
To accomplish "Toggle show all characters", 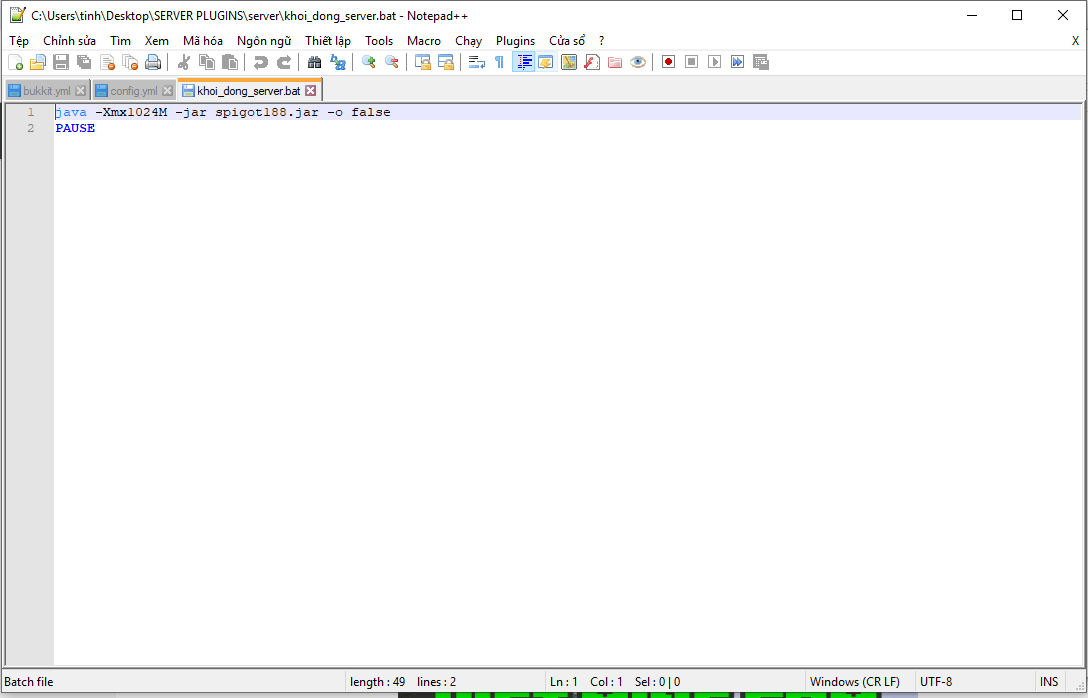I will click(497, 61).
